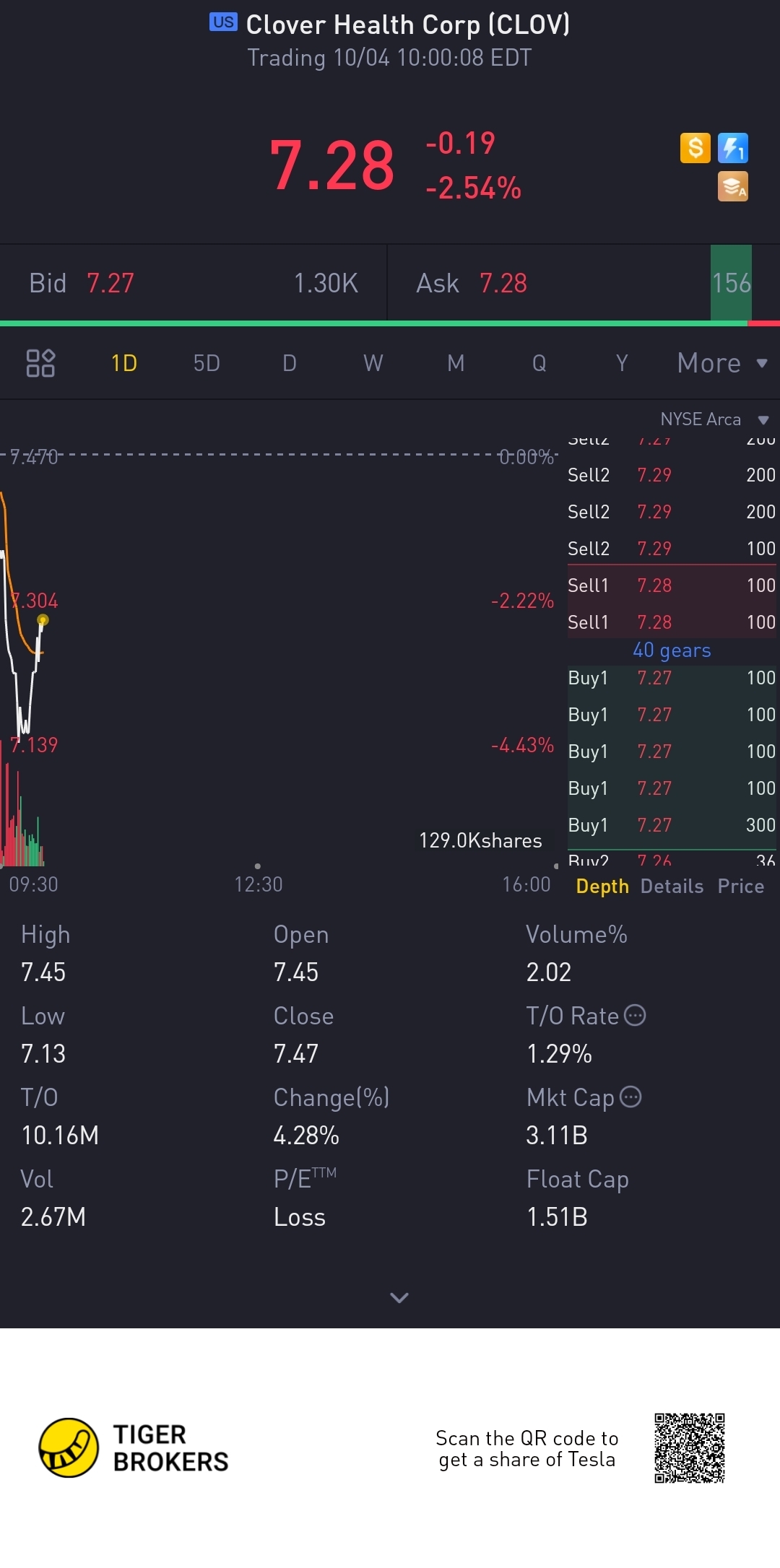This screenshot has width=780, height=1568.
Task: Tap the T/O Rate info icon
Action: pyautogui.click(x=635, y=1015)
